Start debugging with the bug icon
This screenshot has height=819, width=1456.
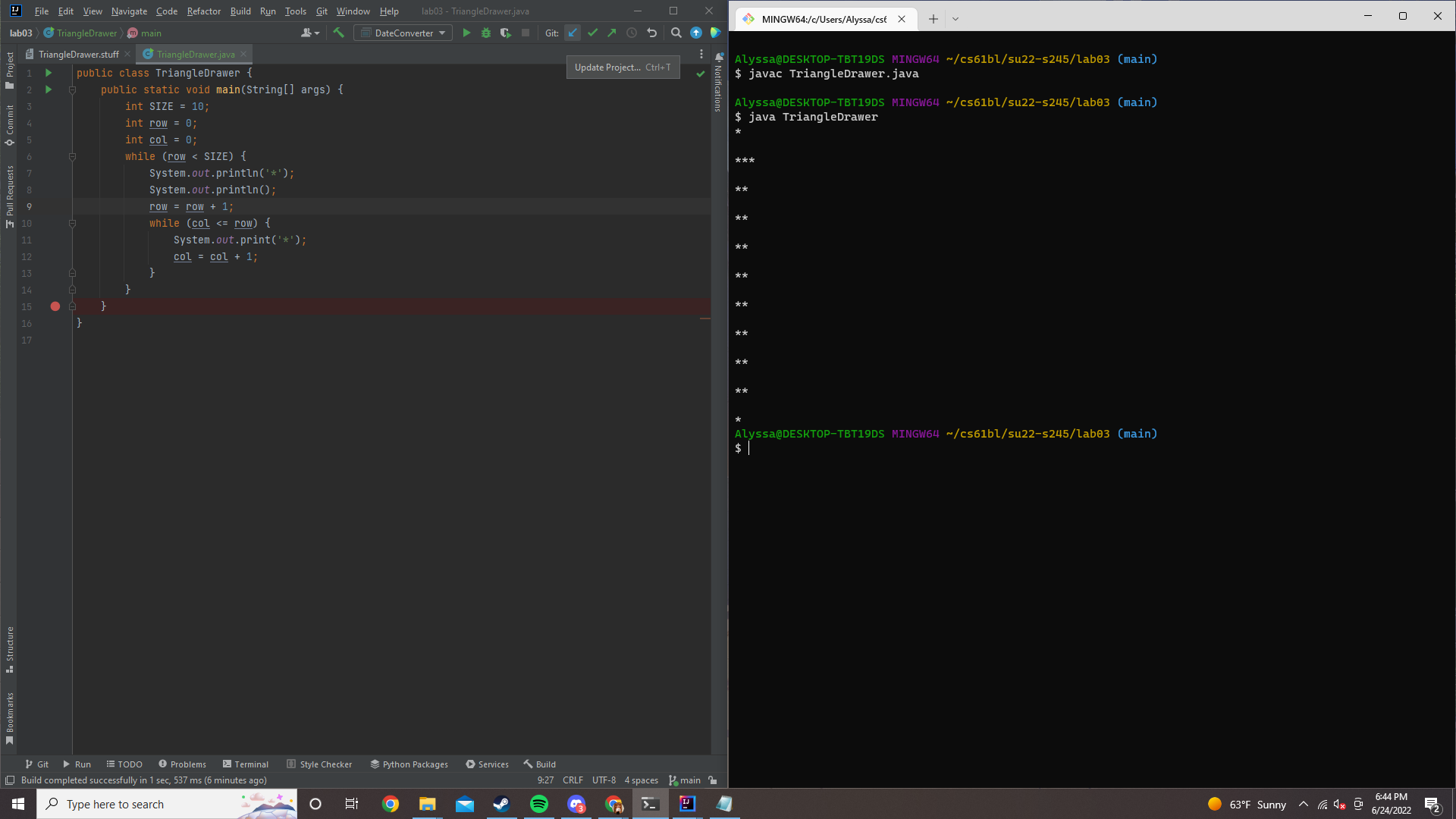pyautogui.click(x=486, y=33)
